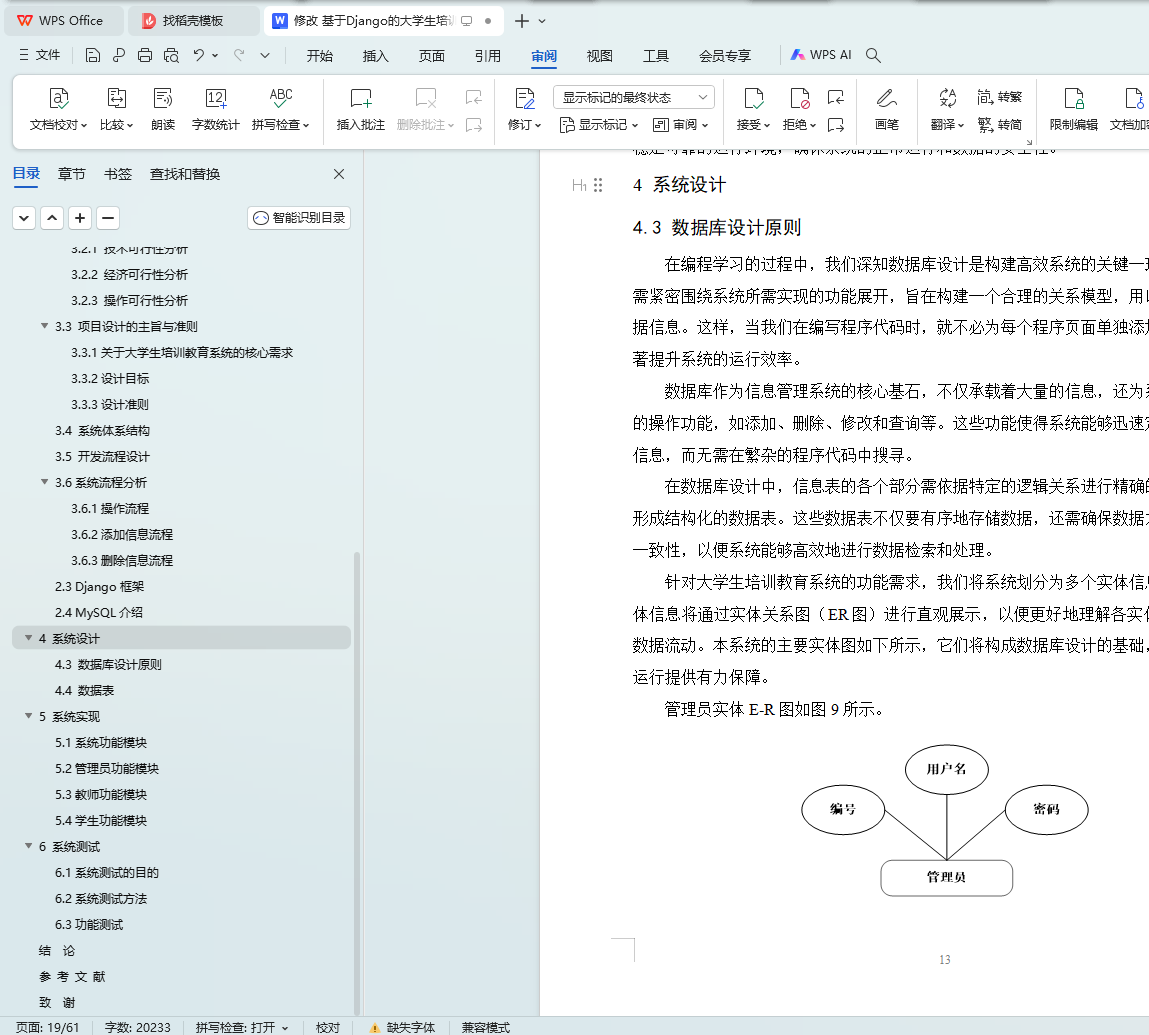Convert text with 转繁
1149x1035 pixels.
[x=1000, y=97]
